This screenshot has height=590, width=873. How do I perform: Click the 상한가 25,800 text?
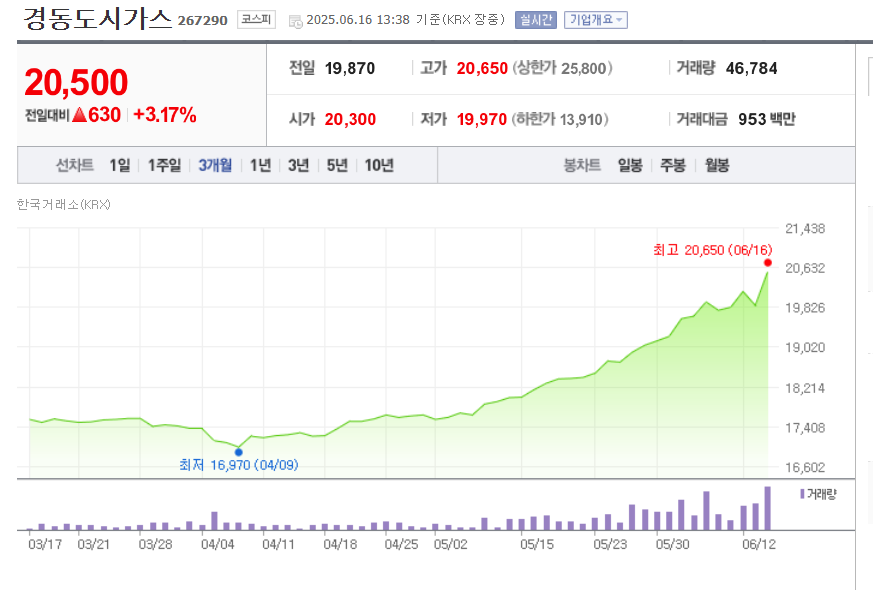point(562,68)
